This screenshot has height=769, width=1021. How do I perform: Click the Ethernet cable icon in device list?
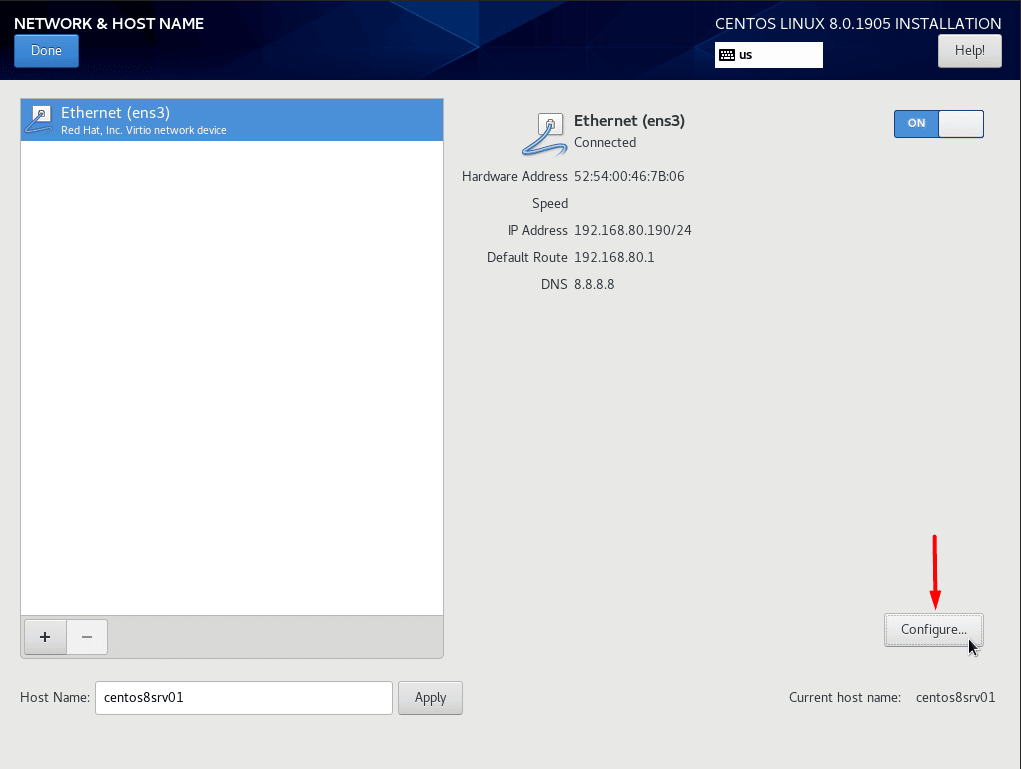39,120
